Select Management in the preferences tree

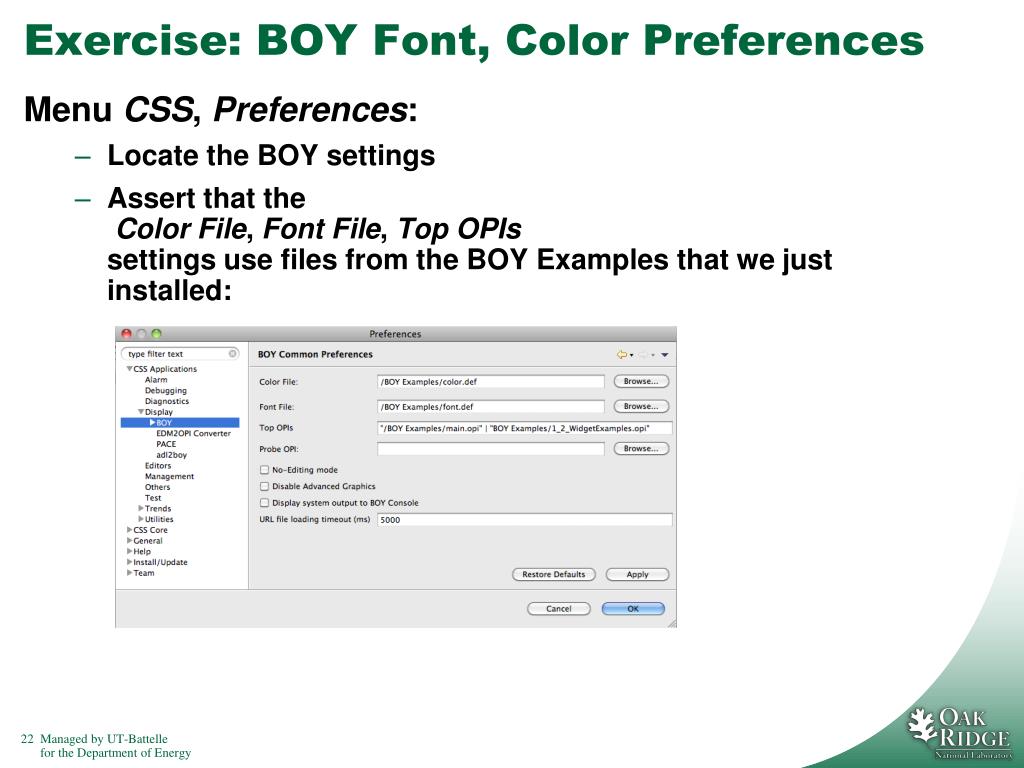170,476
